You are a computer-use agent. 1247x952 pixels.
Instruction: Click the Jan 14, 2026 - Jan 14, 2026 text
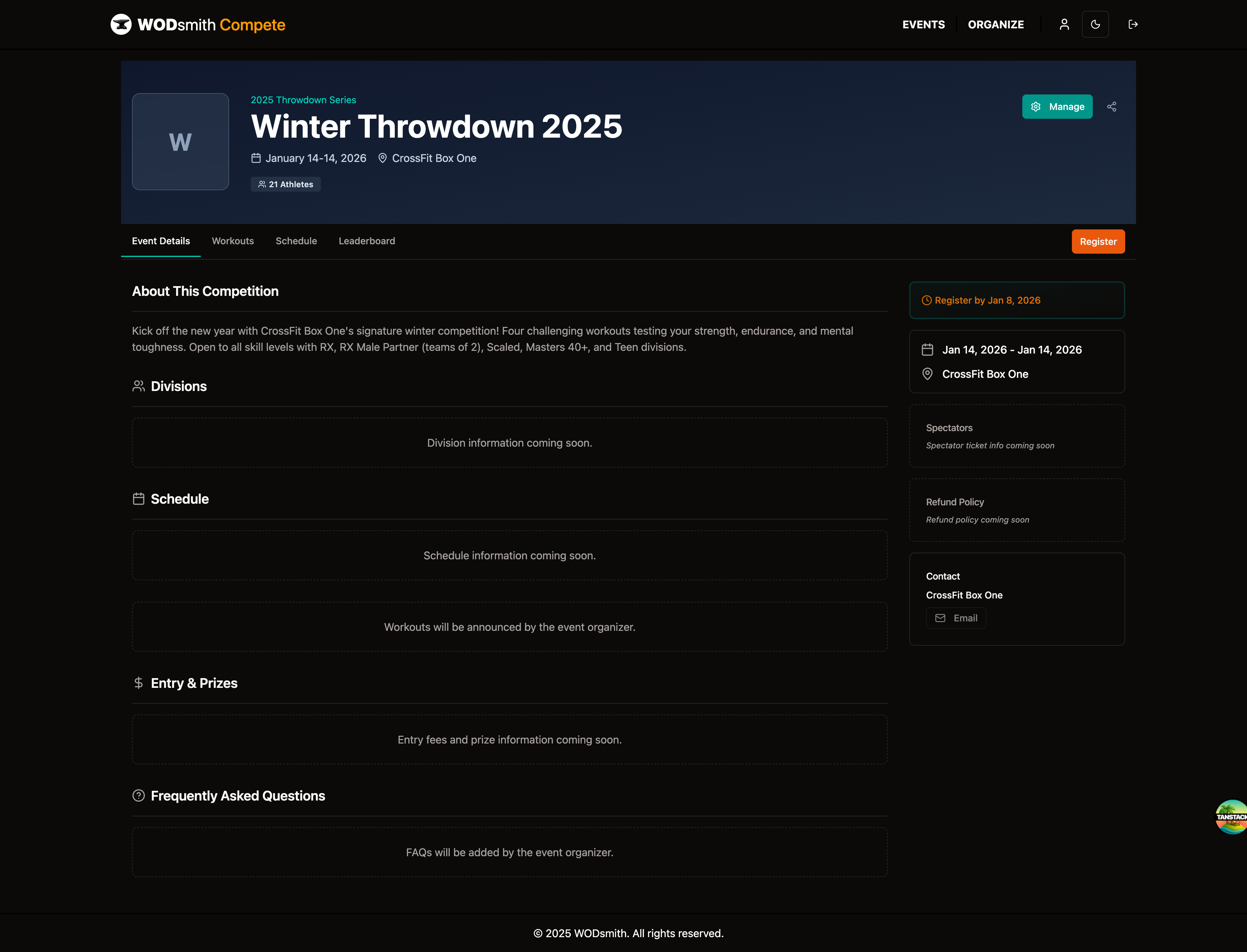pyautogui.click(x=1012, y=349)
